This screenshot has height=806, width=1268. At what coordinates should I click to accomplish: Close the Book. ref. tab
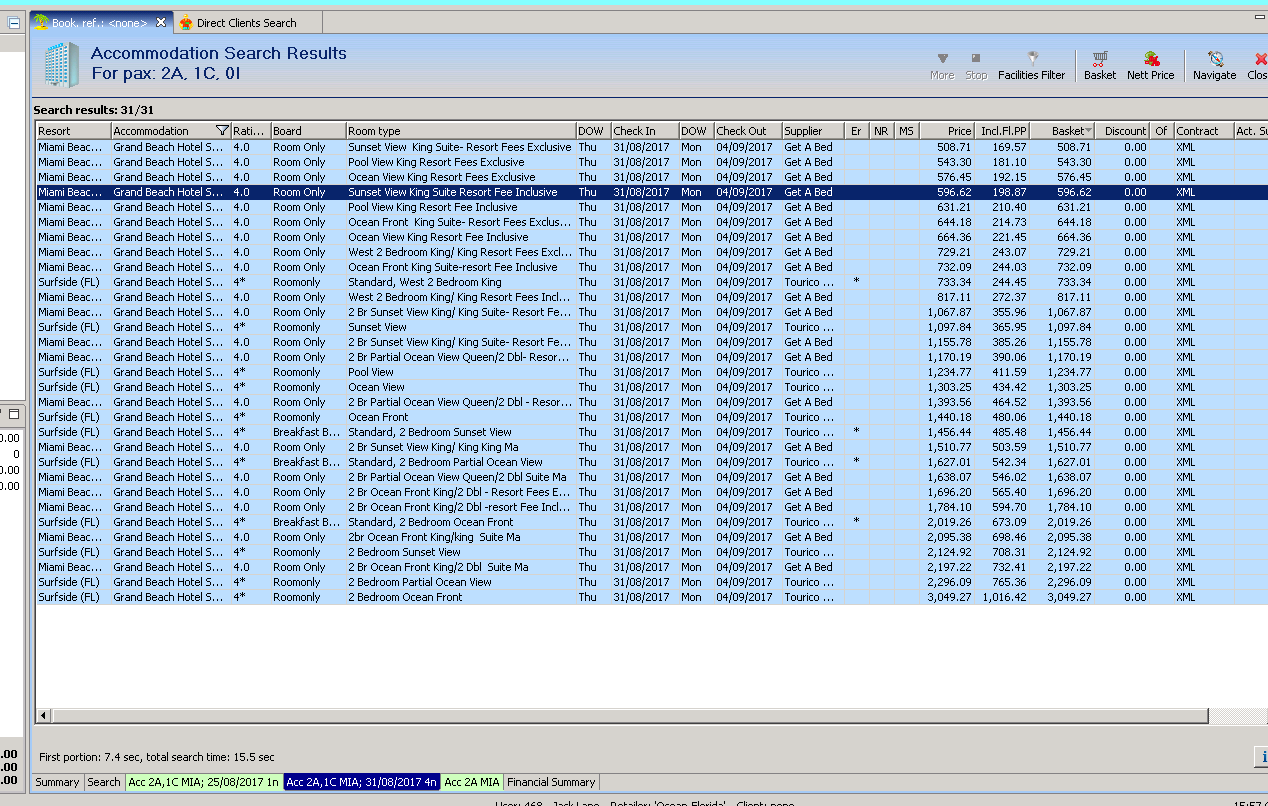tap(162, 22)
